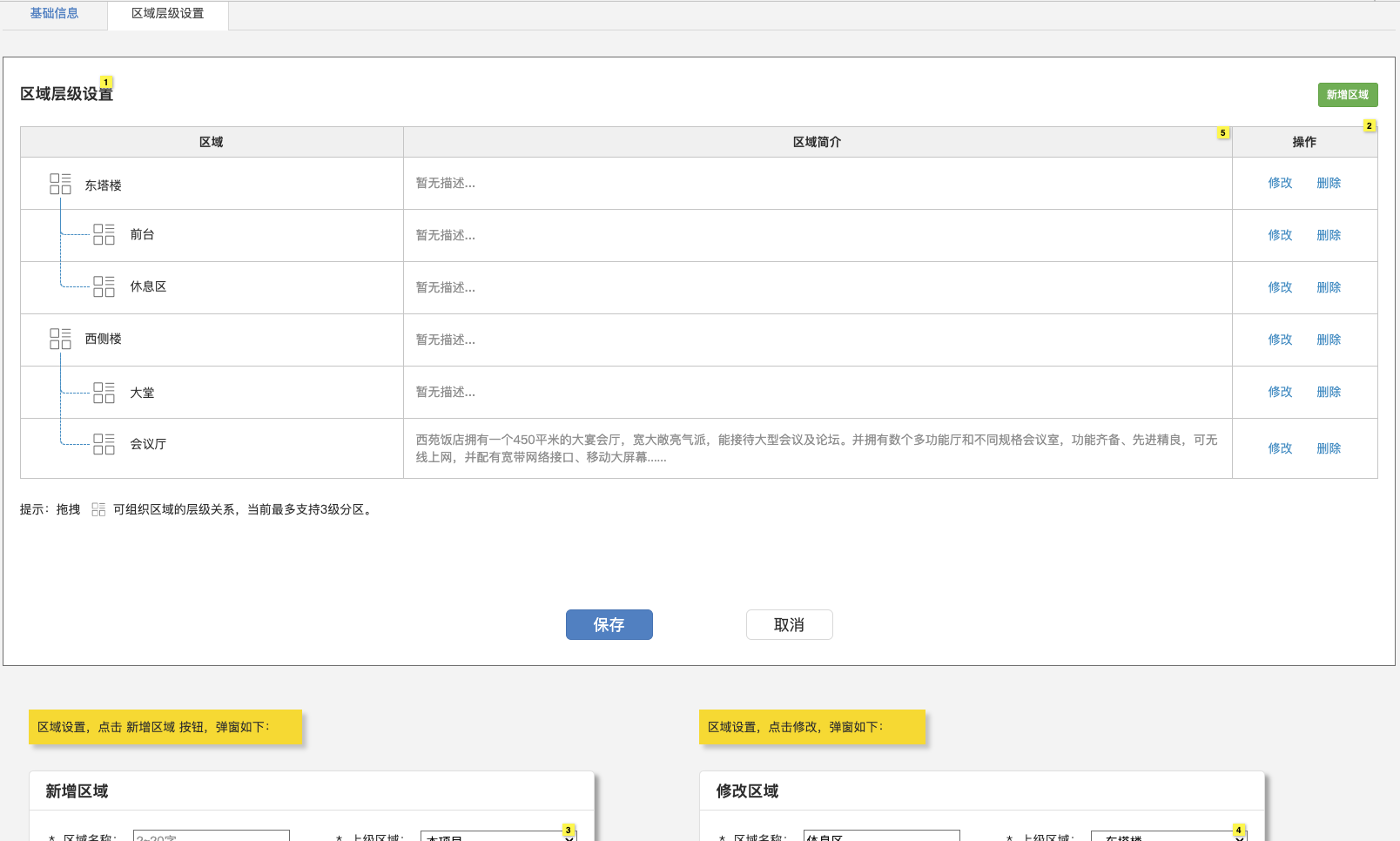Viewport: 1400px width, 841px height.
Task: Click the 暂无描述 text in 西侧楼 row
Action: pyautogui.click(x=446, y=340)
